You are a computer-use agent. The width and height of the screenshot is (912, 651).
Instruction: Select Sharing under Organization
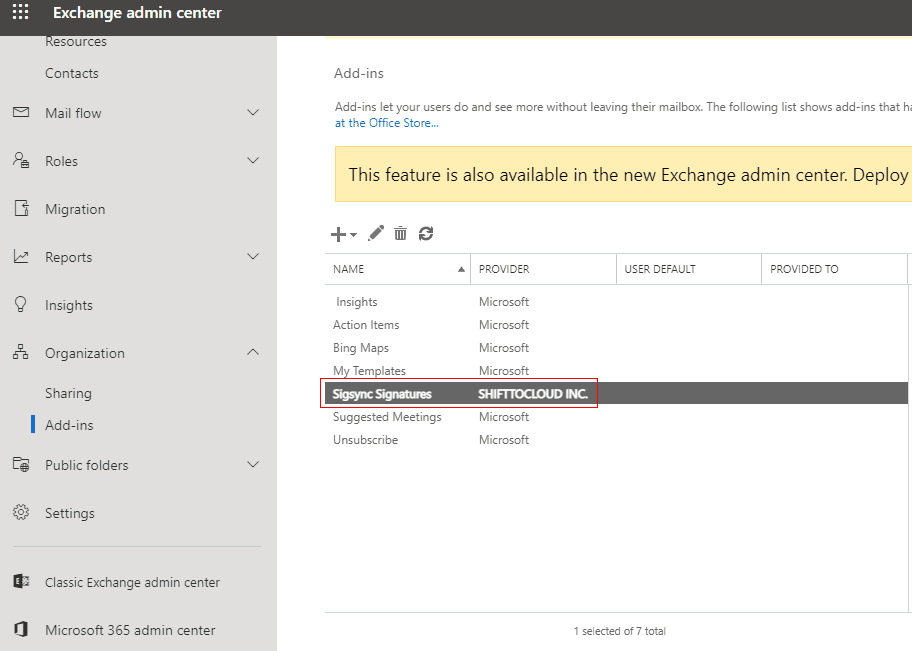tap(68, 393)
